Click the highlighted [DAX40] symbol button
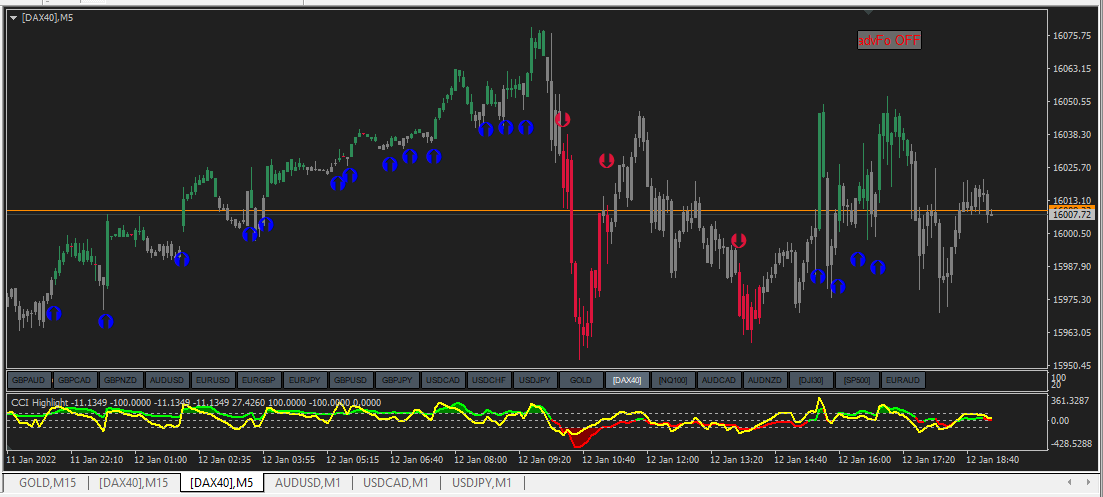This screenshot has height=497, width=1103. (627, 380)
